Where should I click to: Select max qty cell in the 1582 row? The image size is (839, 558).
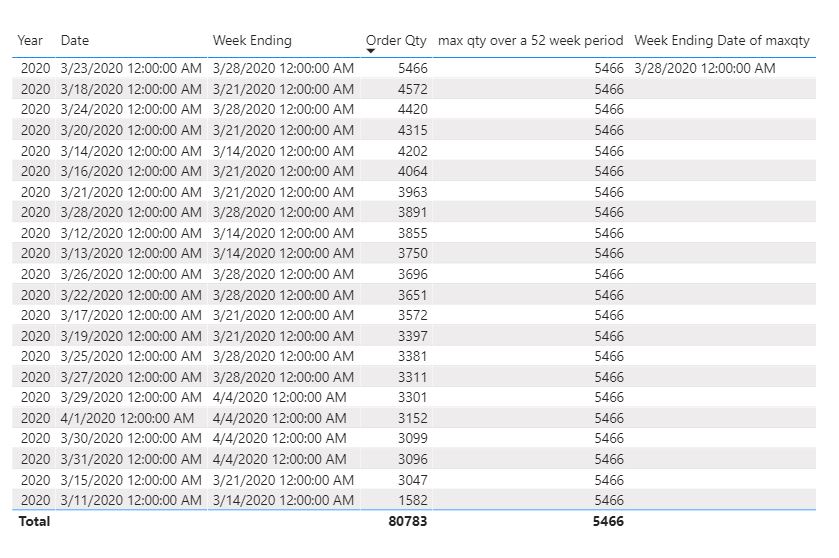pos(609,501)
